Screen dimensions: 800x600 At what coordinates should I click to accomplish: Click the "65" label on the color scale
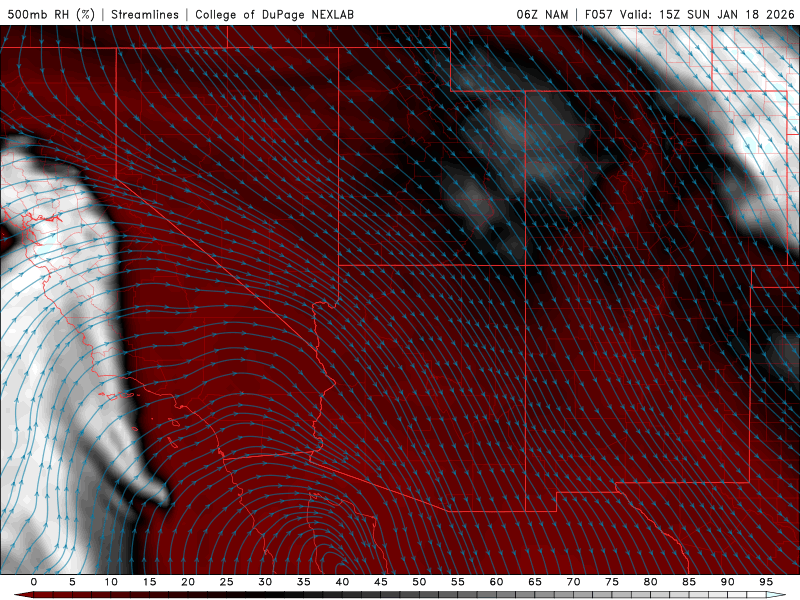click(x=535, y=582)
